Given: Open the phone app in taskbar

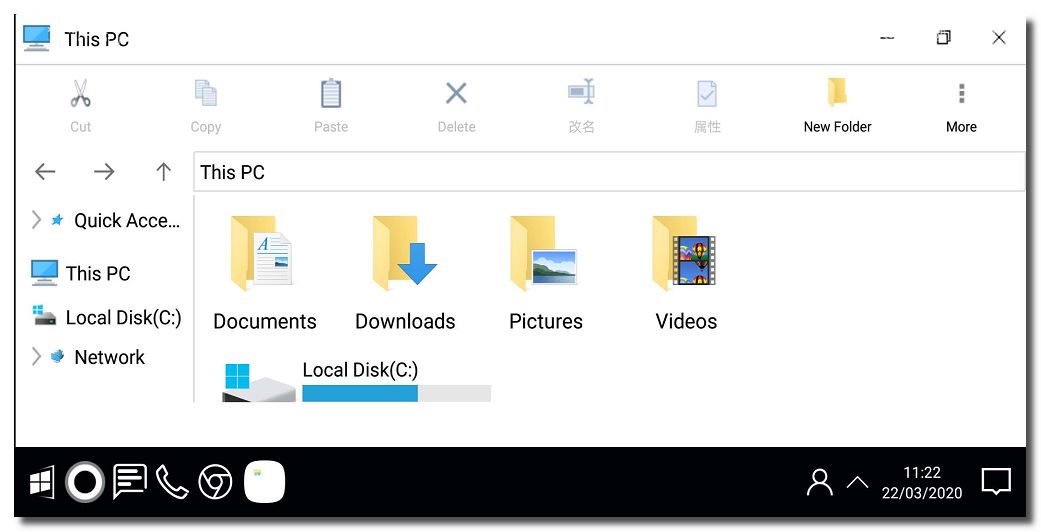Looking at the screenshot, I should (173, 482).
